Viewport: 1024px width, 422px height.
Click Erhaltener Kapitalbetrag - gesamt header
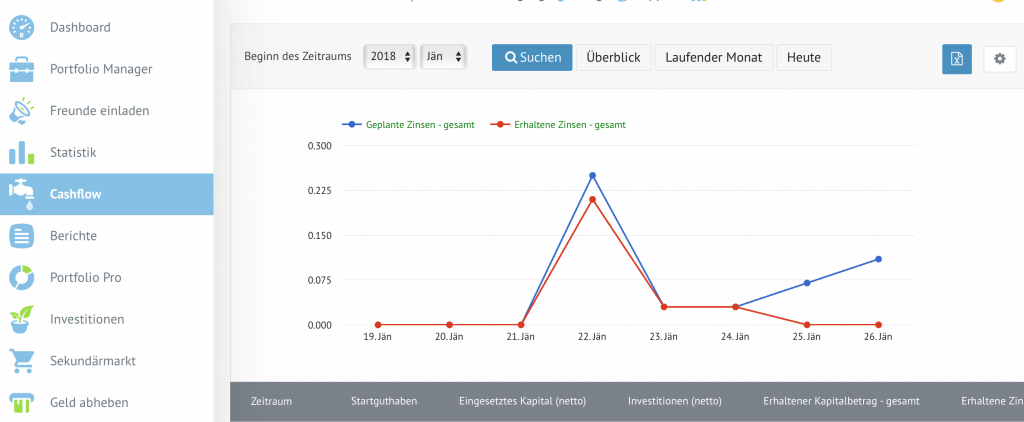[841, 401]
